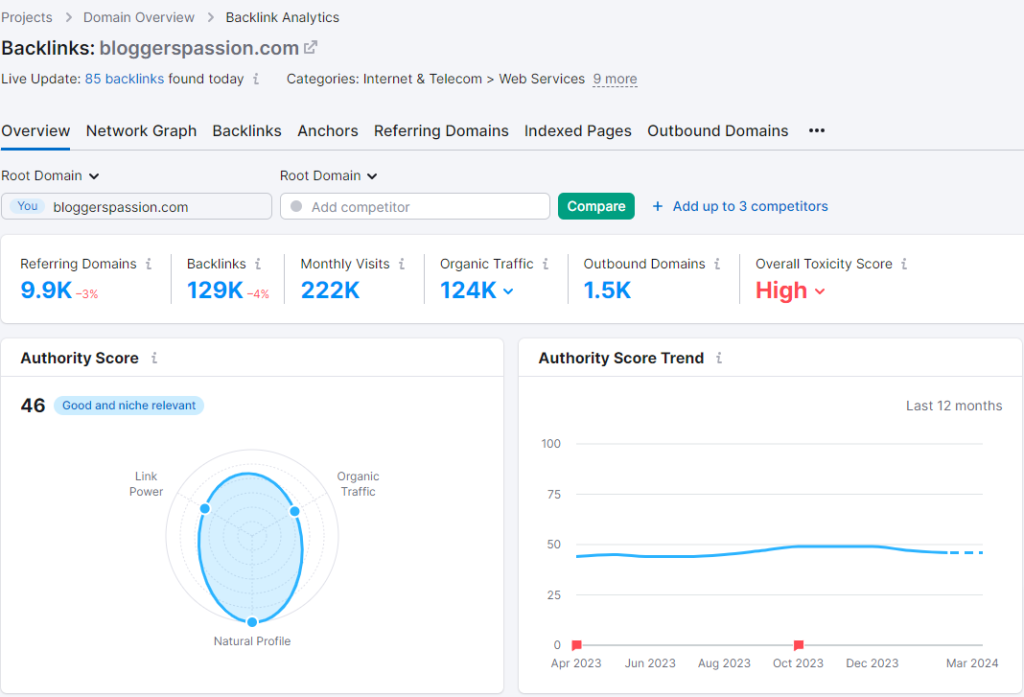
Task: Click info icon beside Monthly Visits
Action: tap(402, 264)
